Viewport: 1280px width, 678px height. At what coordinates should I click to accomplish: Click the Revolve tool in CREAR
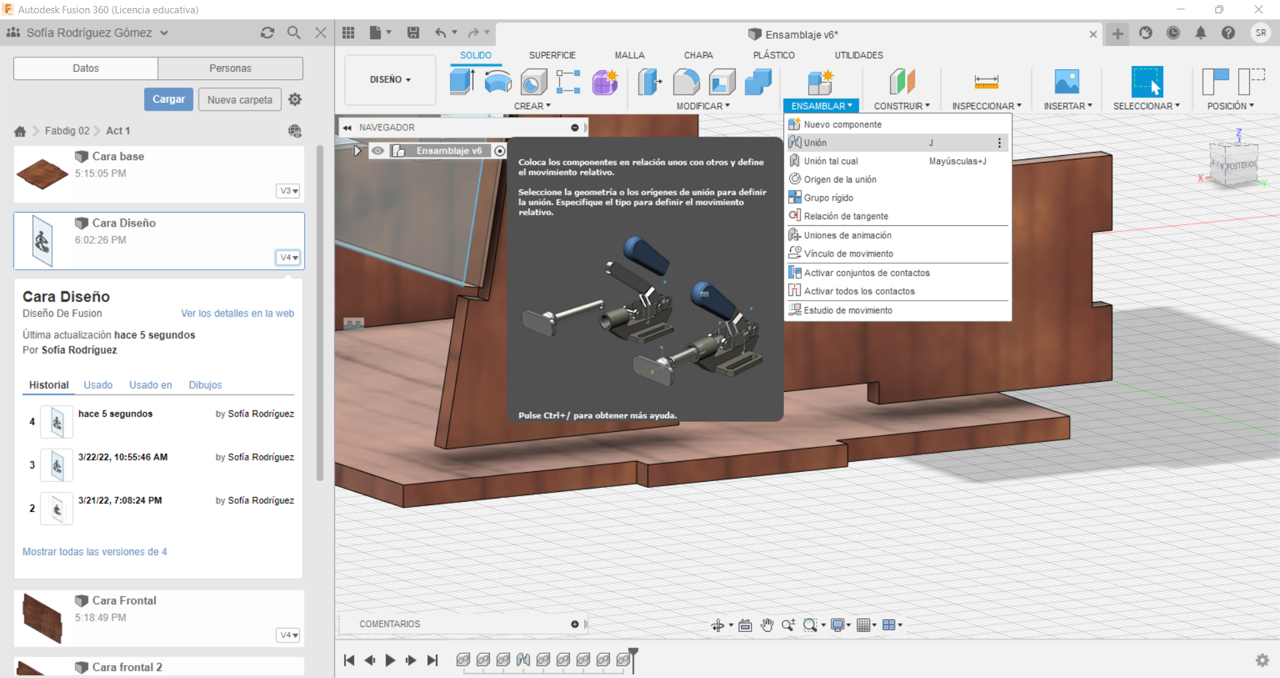[498, 81]
